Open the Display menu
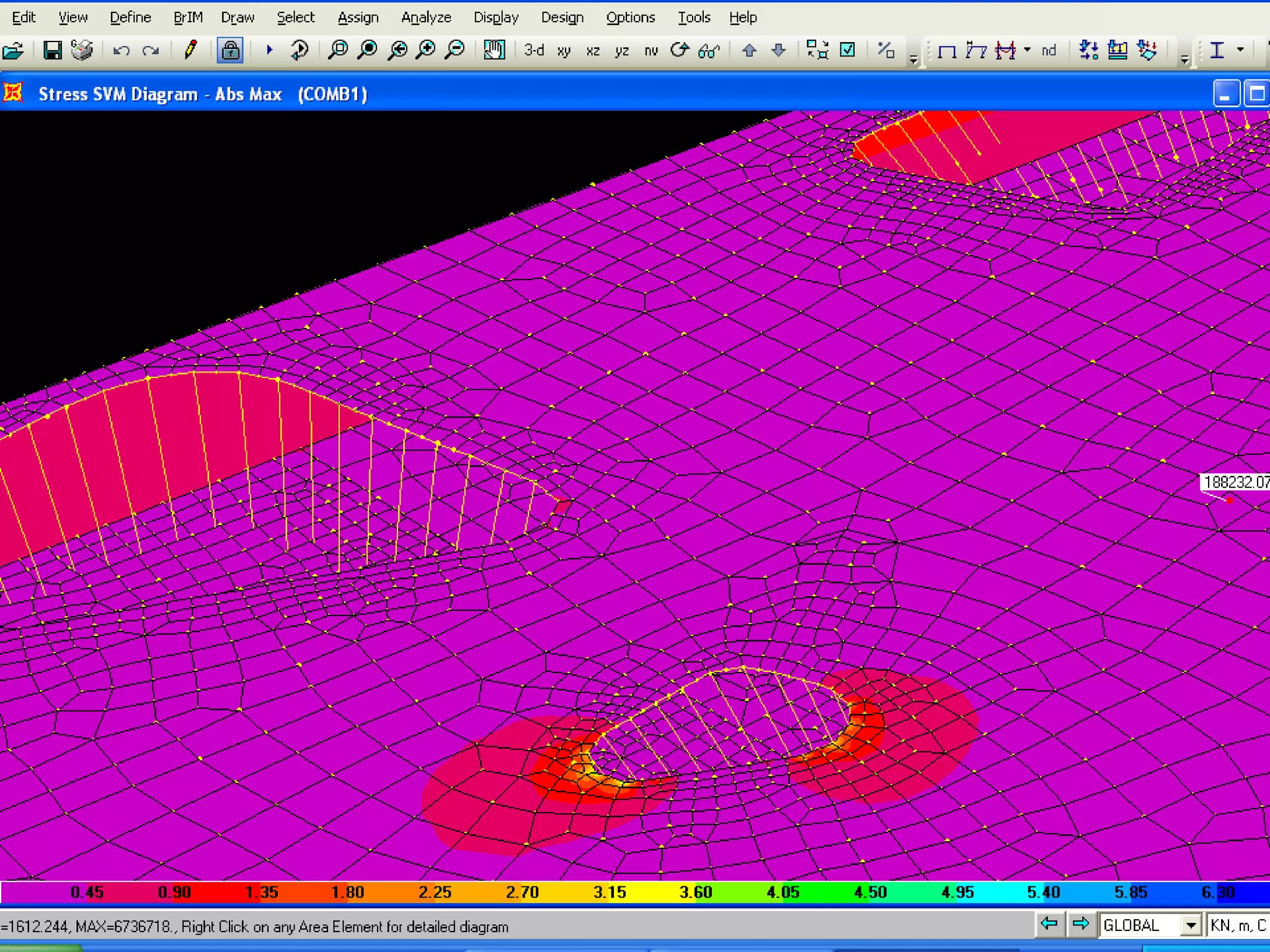The image size is (1270, 952). (x=495, y=17)
